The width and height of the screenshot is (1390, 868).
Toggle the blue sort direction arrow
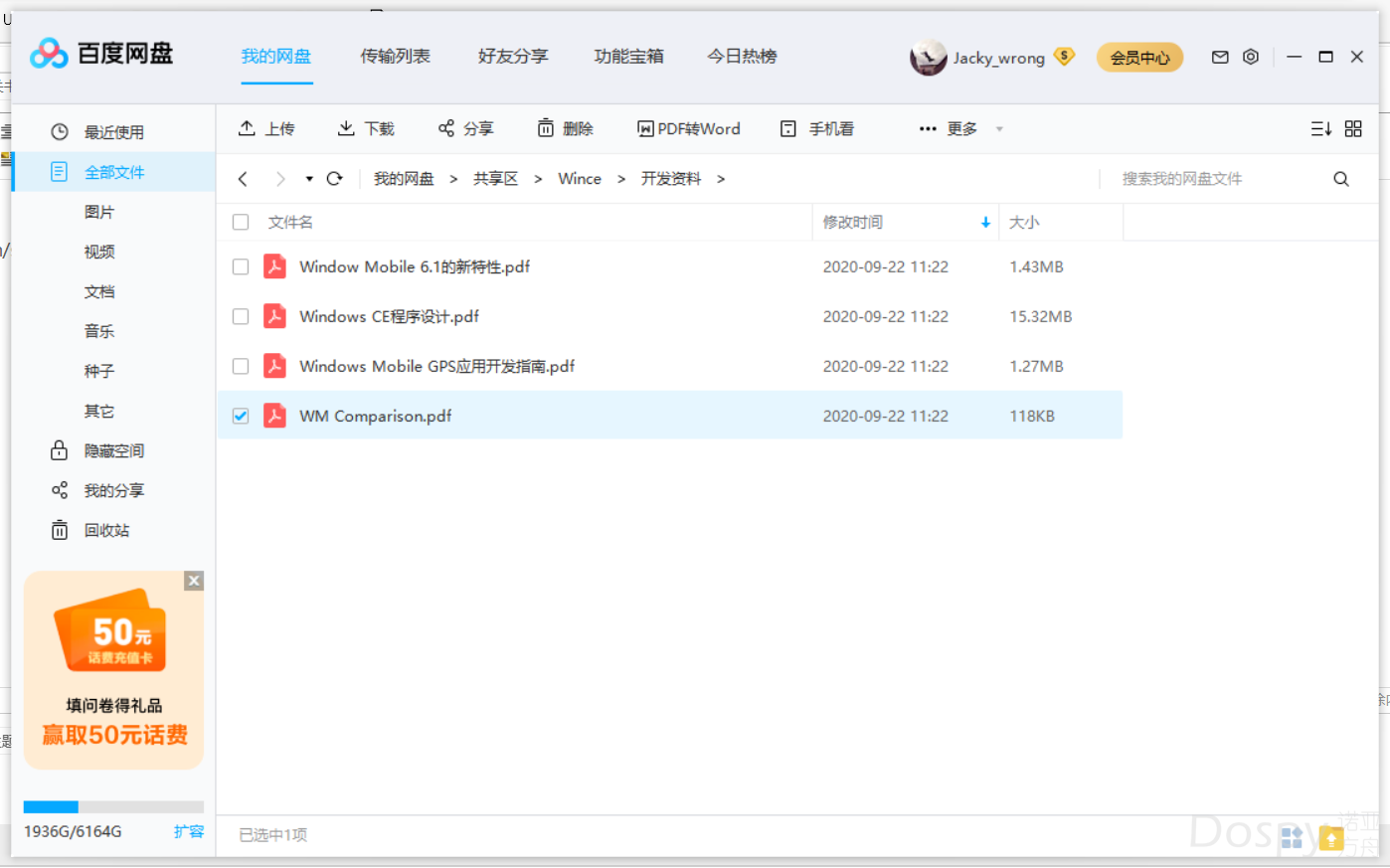(985, 223)
